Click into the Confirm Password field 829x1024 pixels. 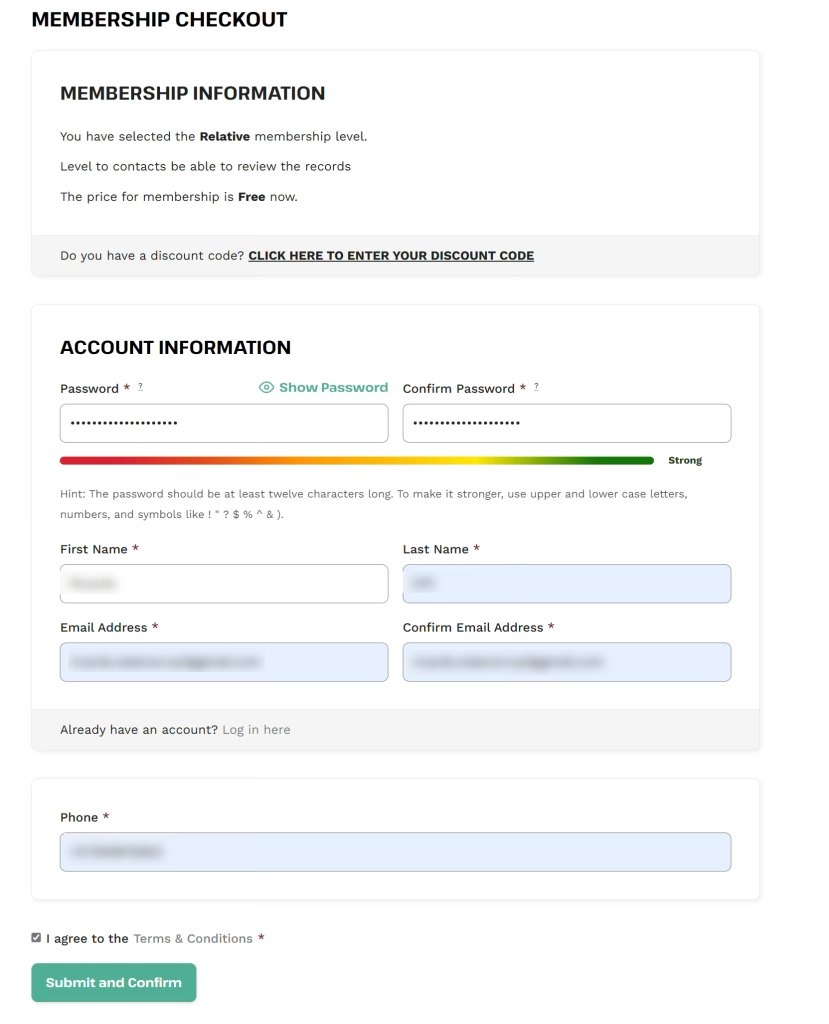566,423
